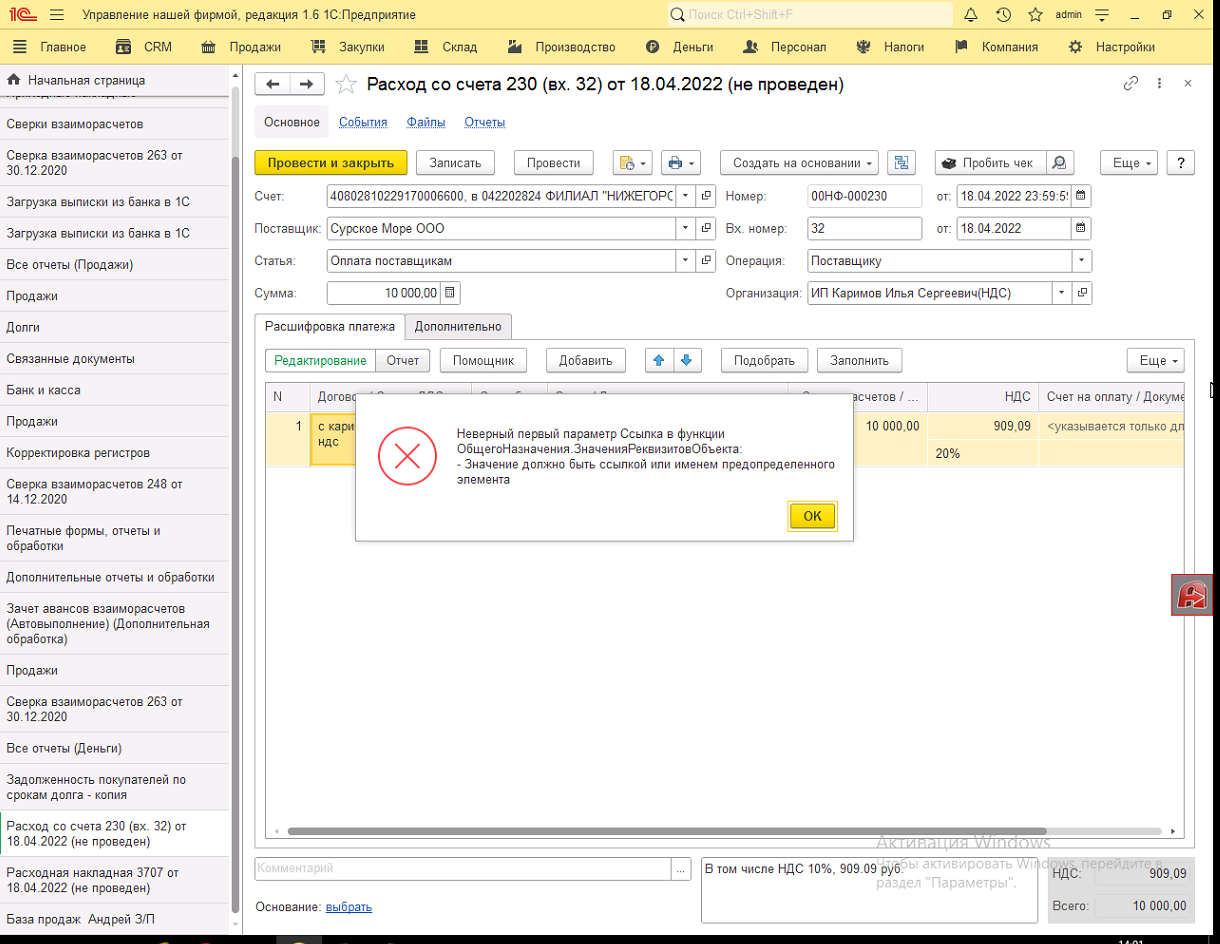Click the right scroll arrow under the table
The image size is (1220, 944).
(1173, 831)
